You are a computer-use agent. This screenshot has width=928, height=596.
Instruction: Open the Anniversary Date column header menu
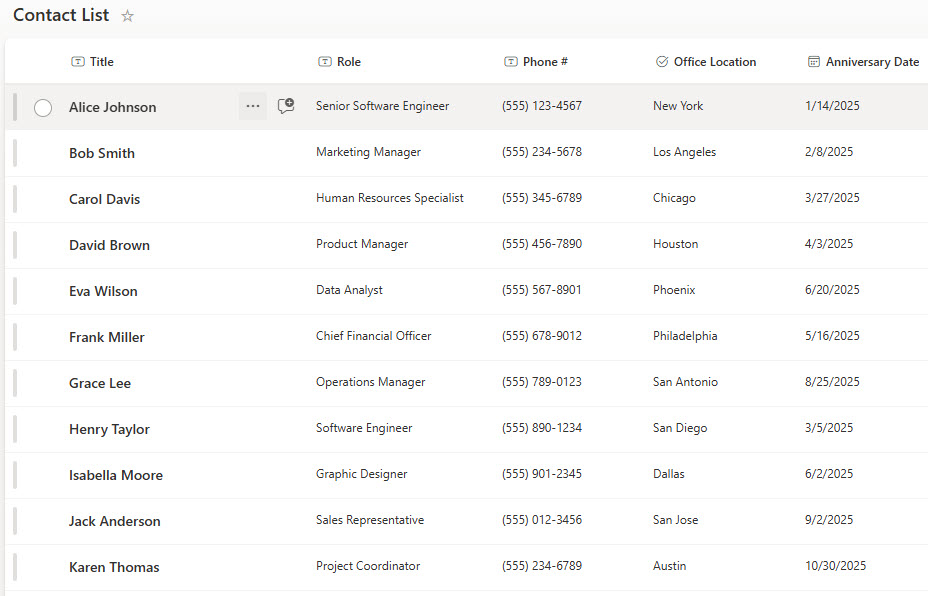tap(872, 62)
